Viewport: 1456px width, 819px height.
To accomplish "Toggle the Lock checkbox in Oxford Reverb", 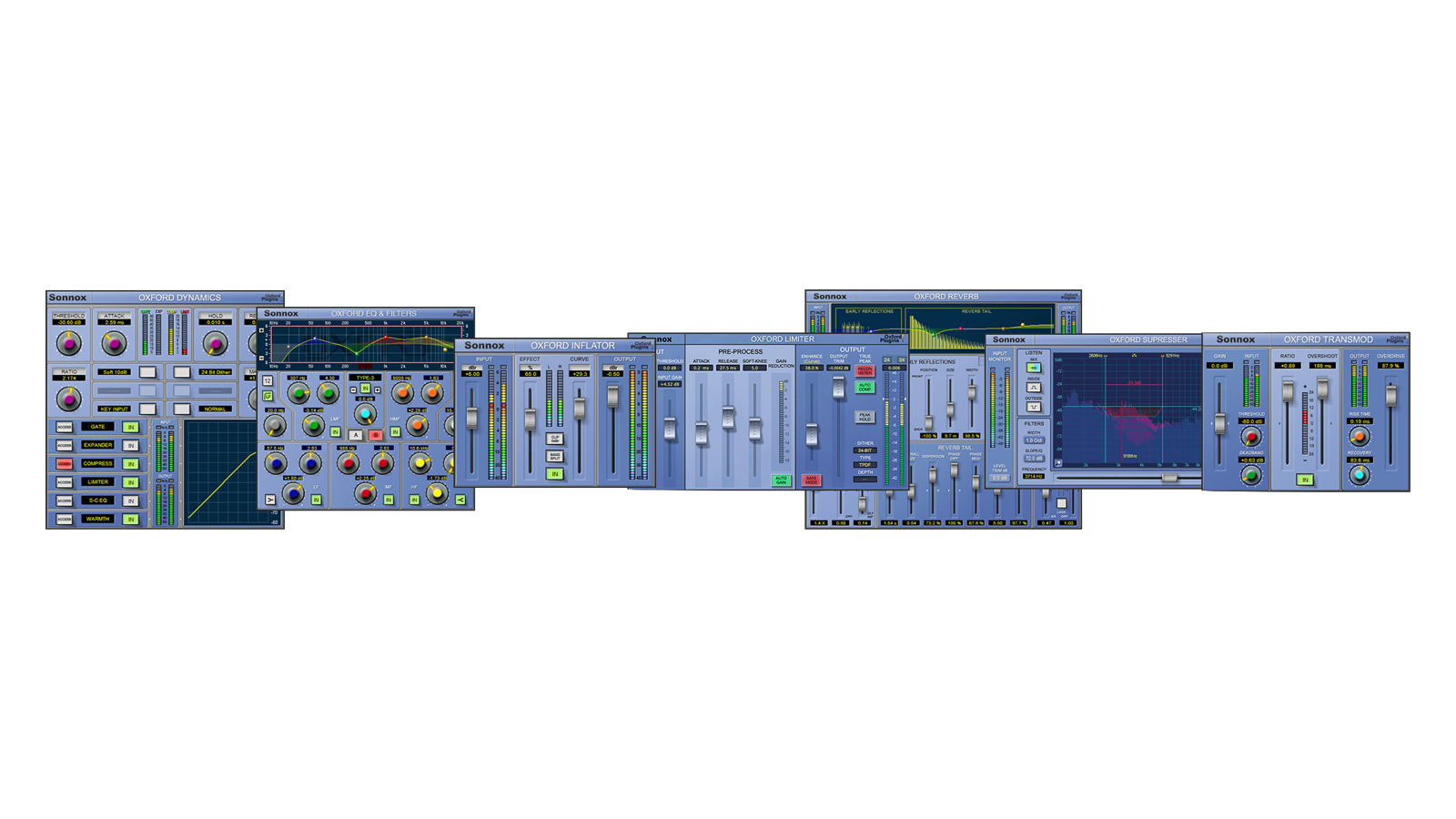I will coord(1062,503).
